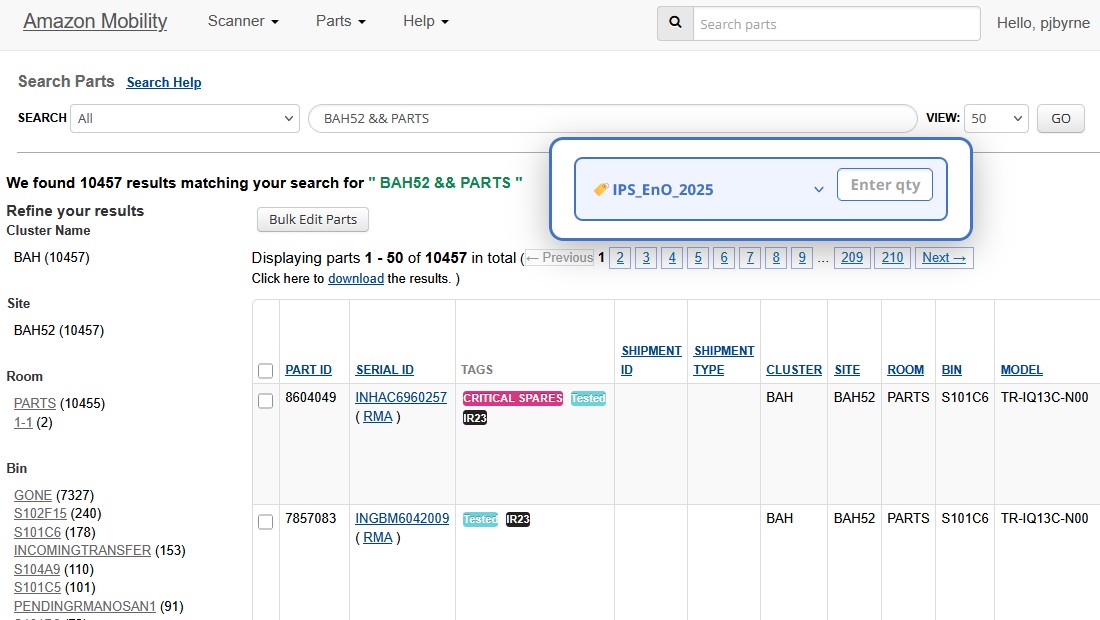1100x620 pixels.
Task: Click the IR23 badge on part 8604049
Action: (473, 418)
